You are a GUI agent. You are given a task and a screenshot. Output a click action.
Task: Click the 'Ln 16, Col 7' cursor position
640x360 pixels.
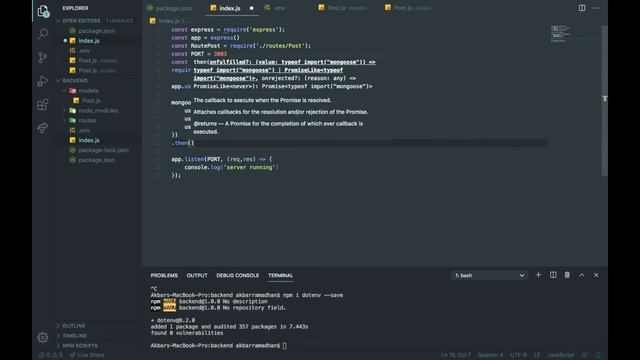[456, 355]
